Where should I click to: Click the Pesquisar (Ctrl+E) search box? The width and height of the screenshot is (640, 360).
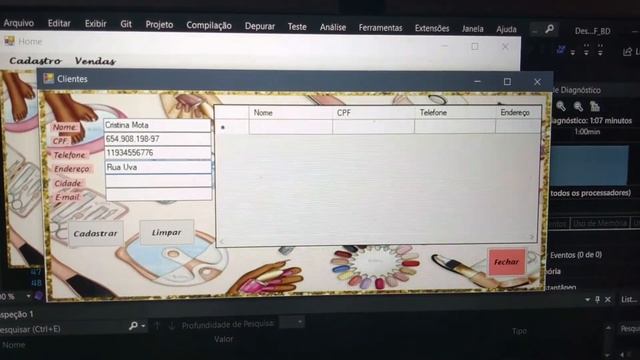click(x=63, y=329)
